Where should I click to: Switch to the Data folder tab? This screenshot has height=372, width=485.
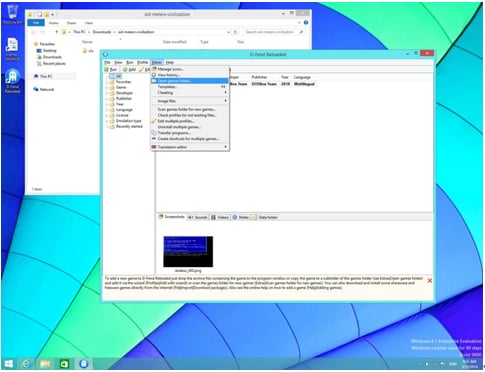[265, 217]
